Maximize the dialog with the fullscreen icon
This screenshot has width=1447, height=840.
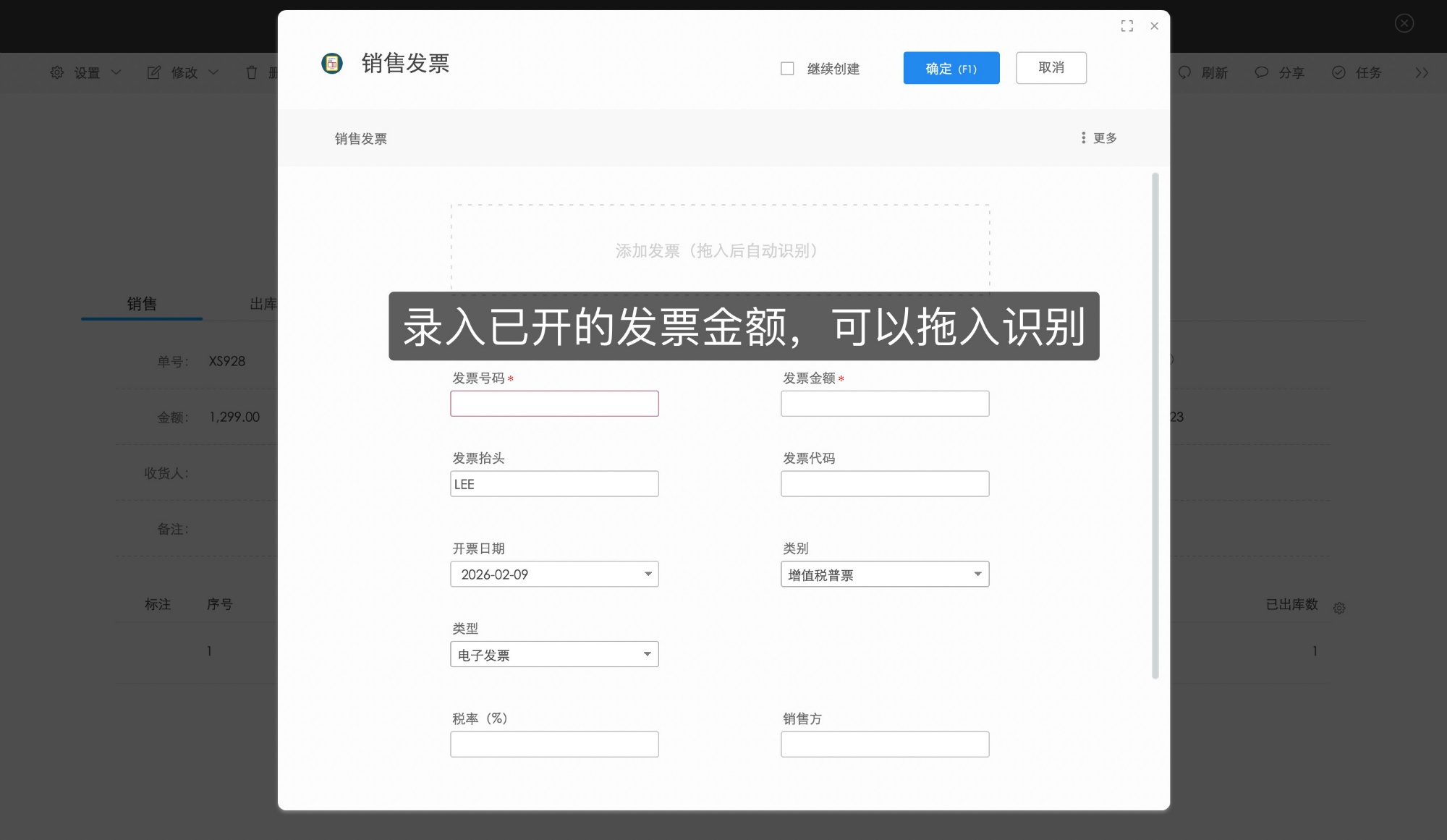(x=1127, y=25)
